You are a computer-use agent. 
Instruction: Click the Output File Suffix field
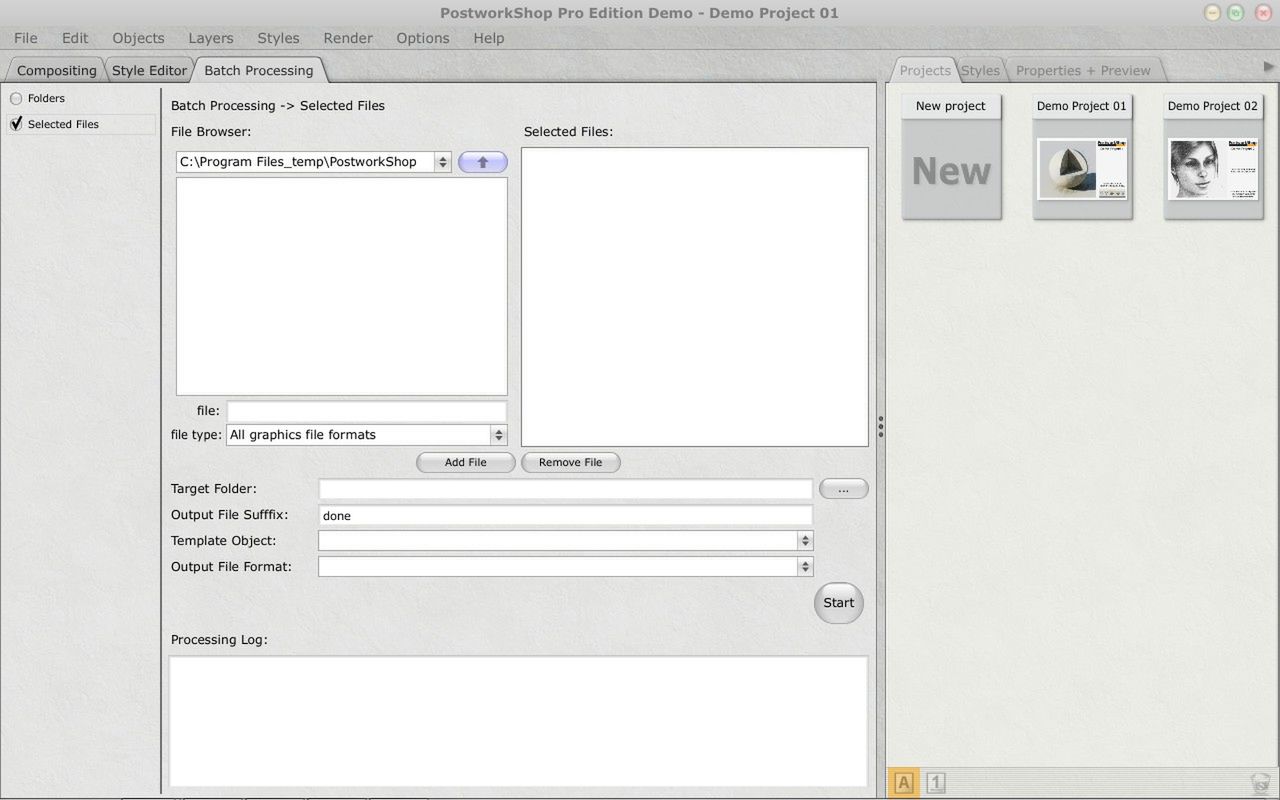coord(566,515)
